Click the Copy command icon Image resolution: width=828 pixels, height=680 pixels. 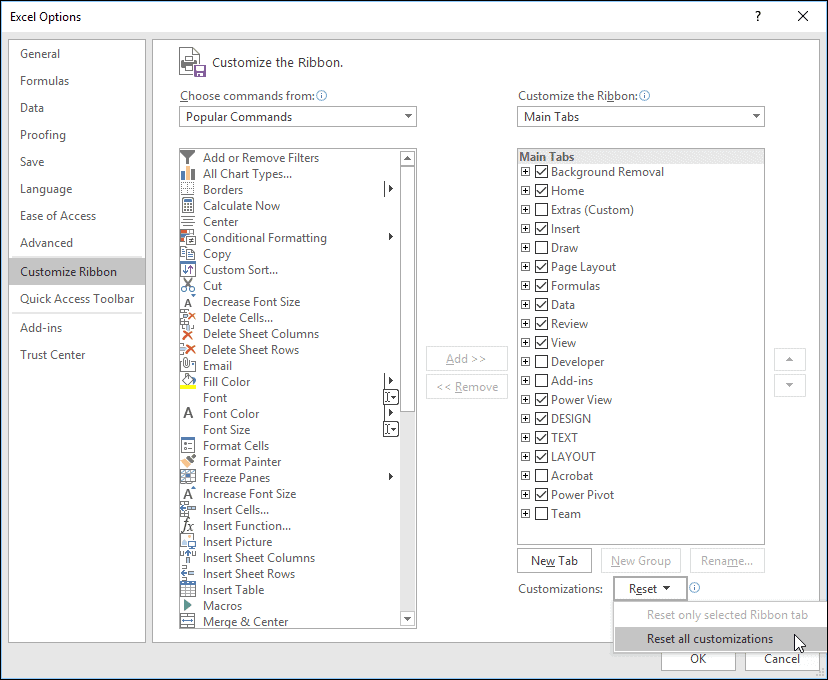tap(187, 253)
